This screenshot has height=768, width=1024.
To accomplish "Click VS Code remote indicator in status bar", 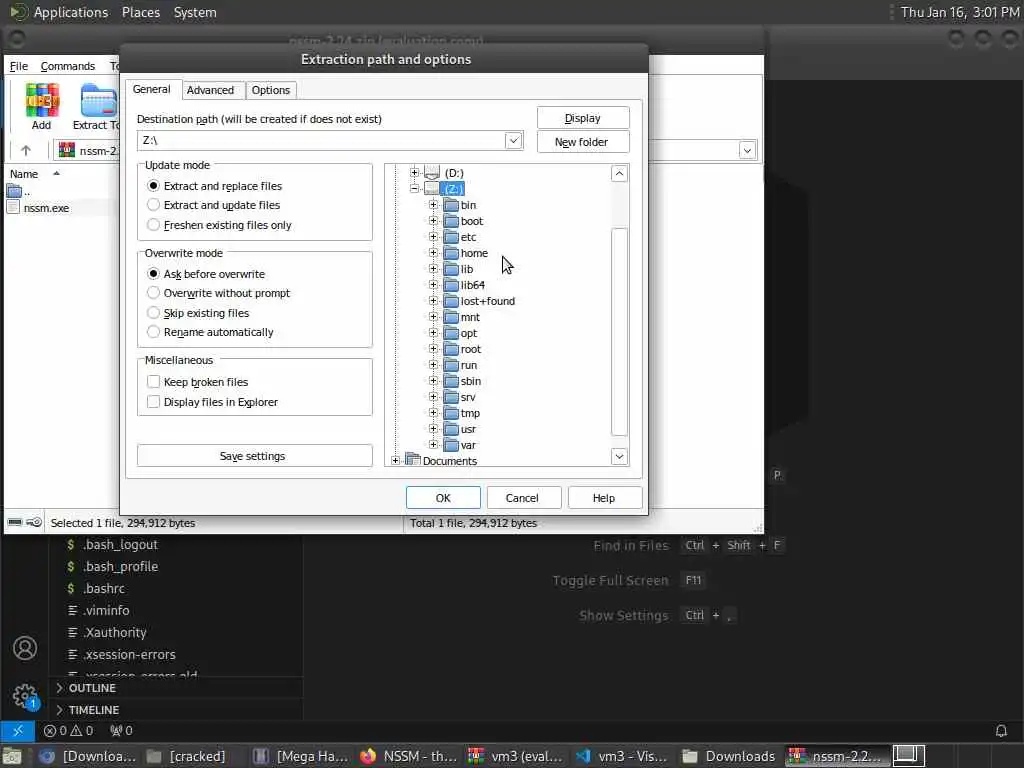I will click(x=18, y=731).
